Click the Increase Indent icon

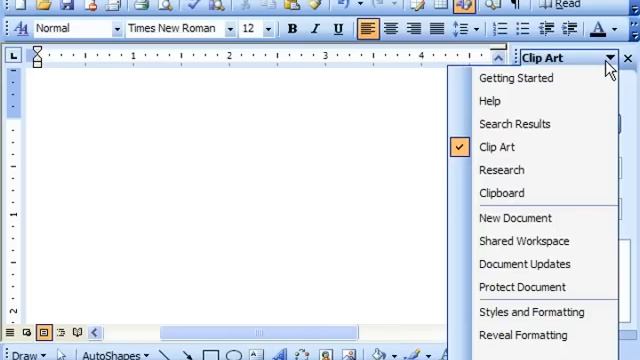pos(569,29)
